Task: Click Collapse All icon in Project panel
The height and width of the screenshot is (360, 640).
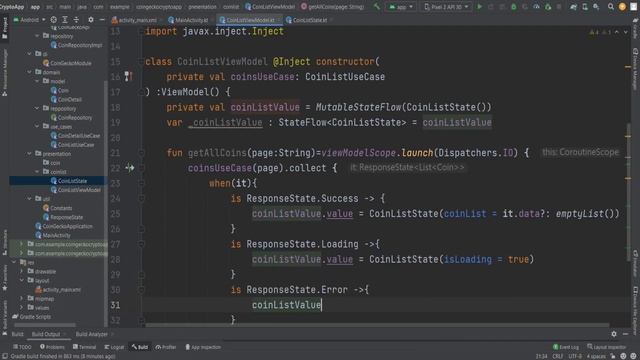Action: pyautogui.click(x=76, y=20)
